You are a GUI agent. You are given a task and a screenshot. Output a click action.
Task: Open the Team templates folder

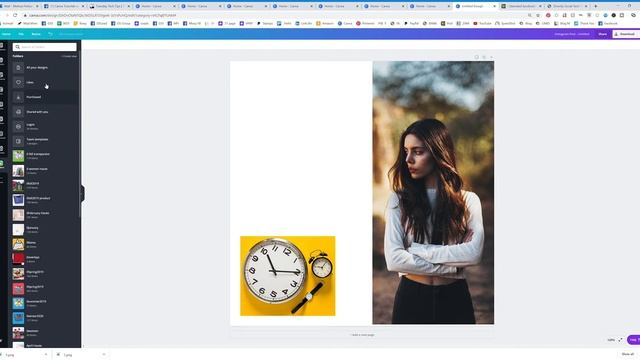tap(44, 141)
